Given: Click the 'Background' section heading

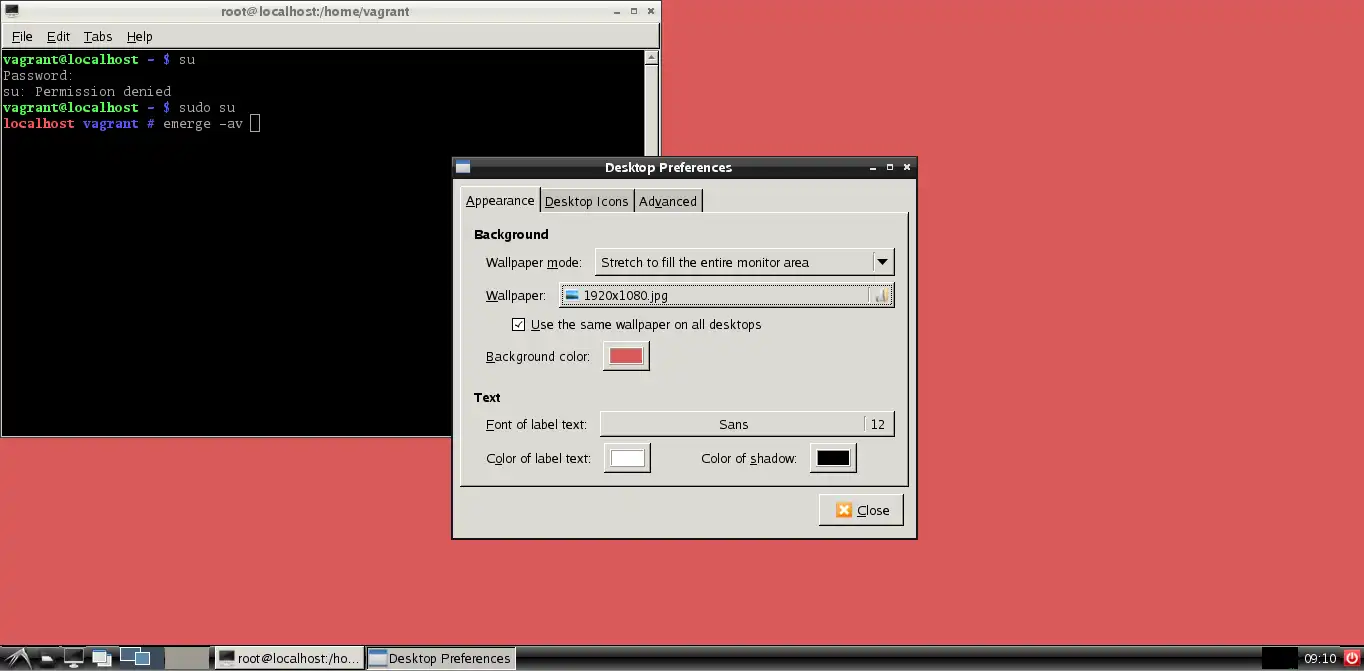Looking at the screenshot, I should click(511, 234).
